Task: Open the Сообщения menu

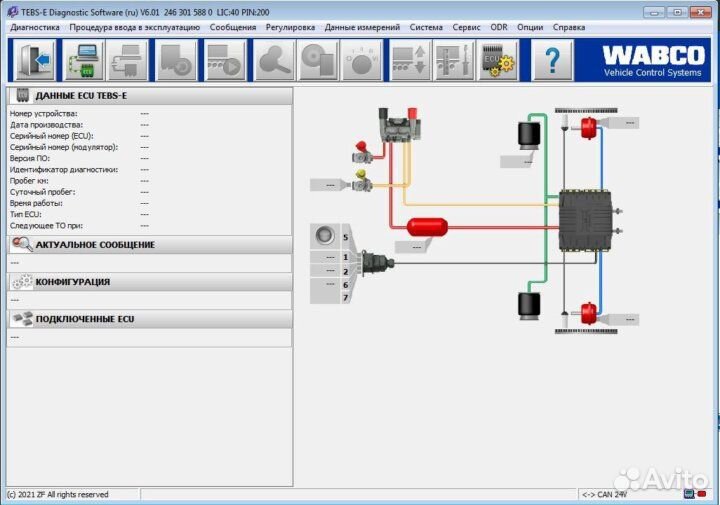Action: point(233,27)
